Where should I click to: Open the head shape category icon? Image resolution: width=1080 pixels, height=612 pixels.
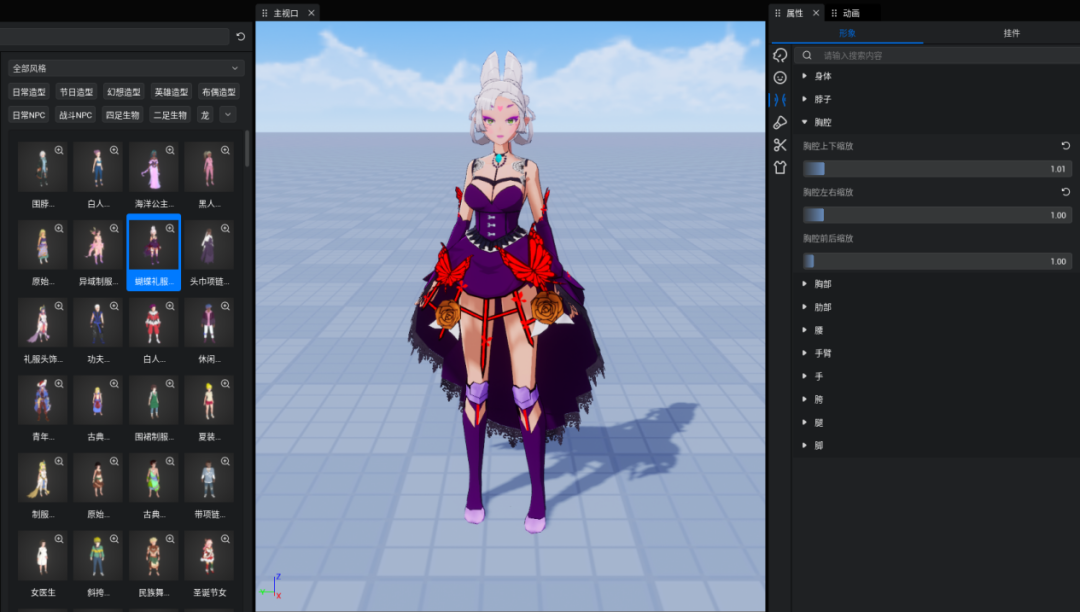(780, 55)
